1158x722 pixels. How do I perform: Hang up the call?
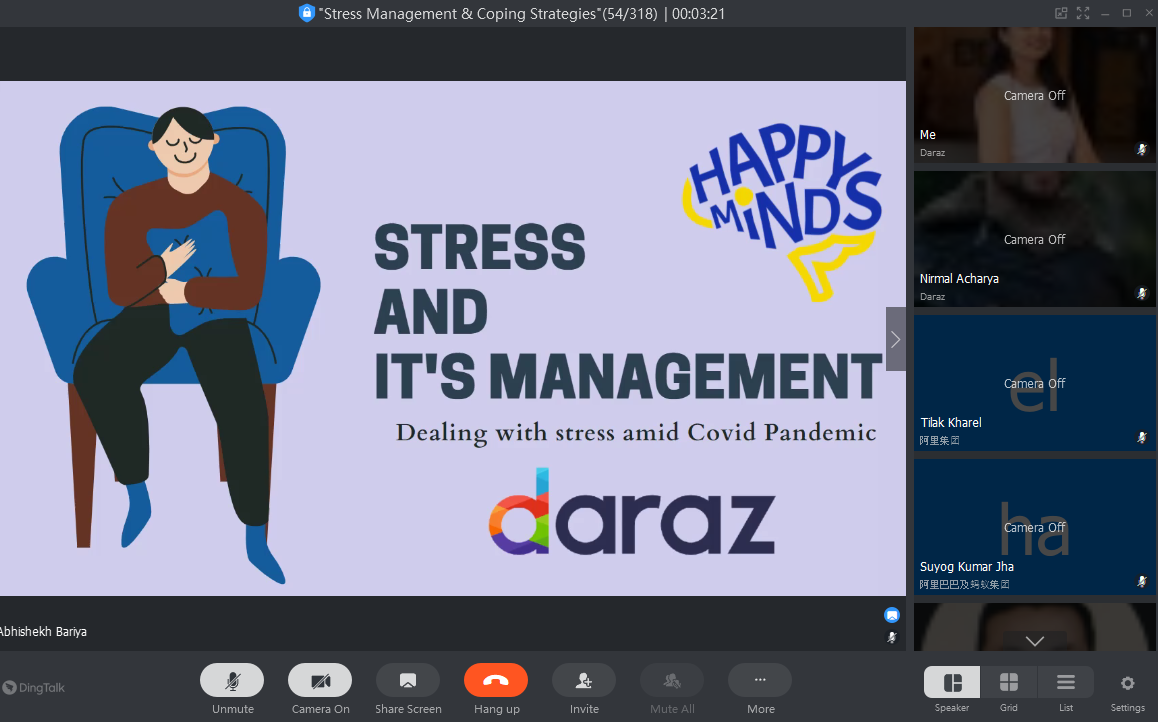tap(496, 680)
